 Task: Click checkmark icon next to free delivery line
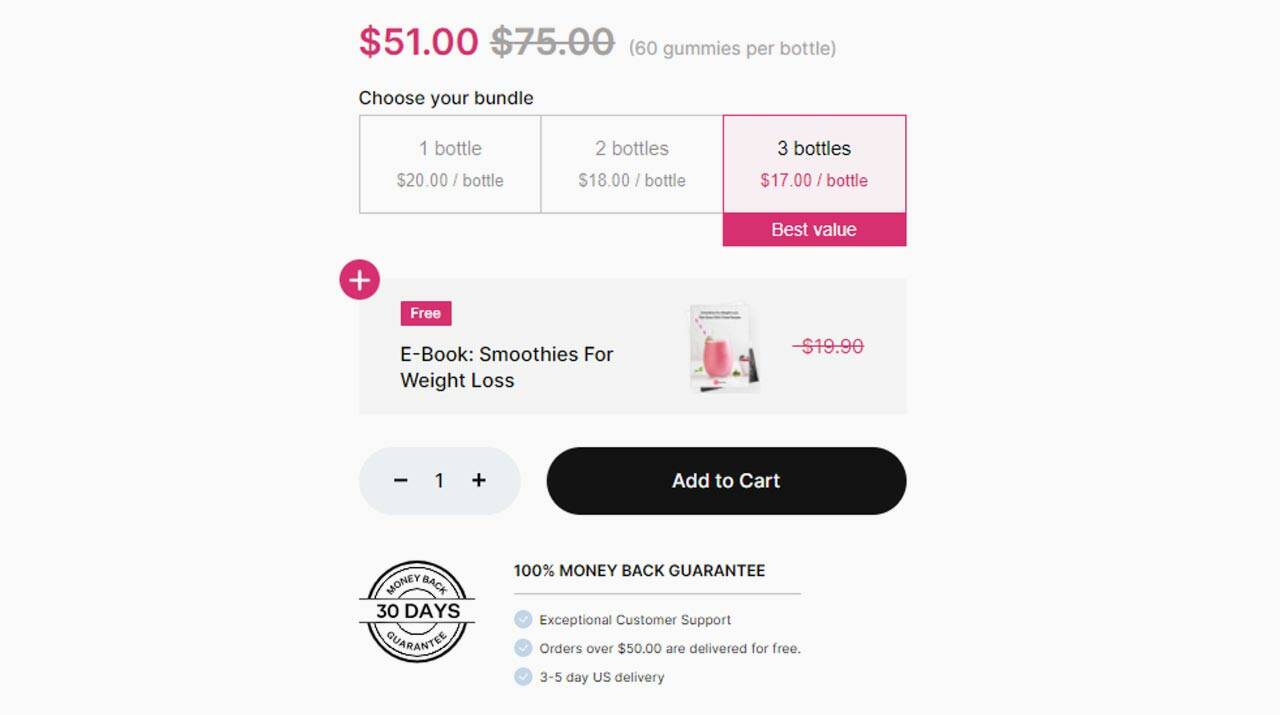click(523, 648)
